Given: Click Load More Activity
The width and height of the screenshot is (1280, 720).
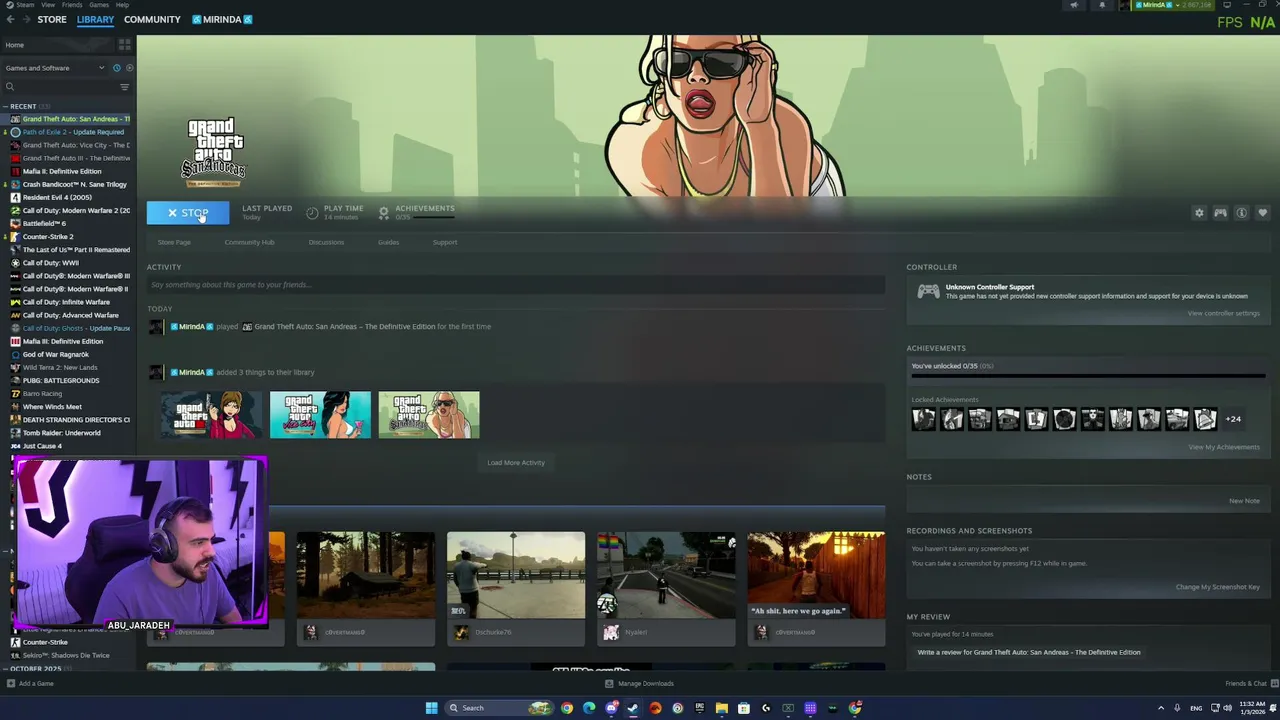Looking at the screenshot, I should pyautogui.click(x=516, y=462).
